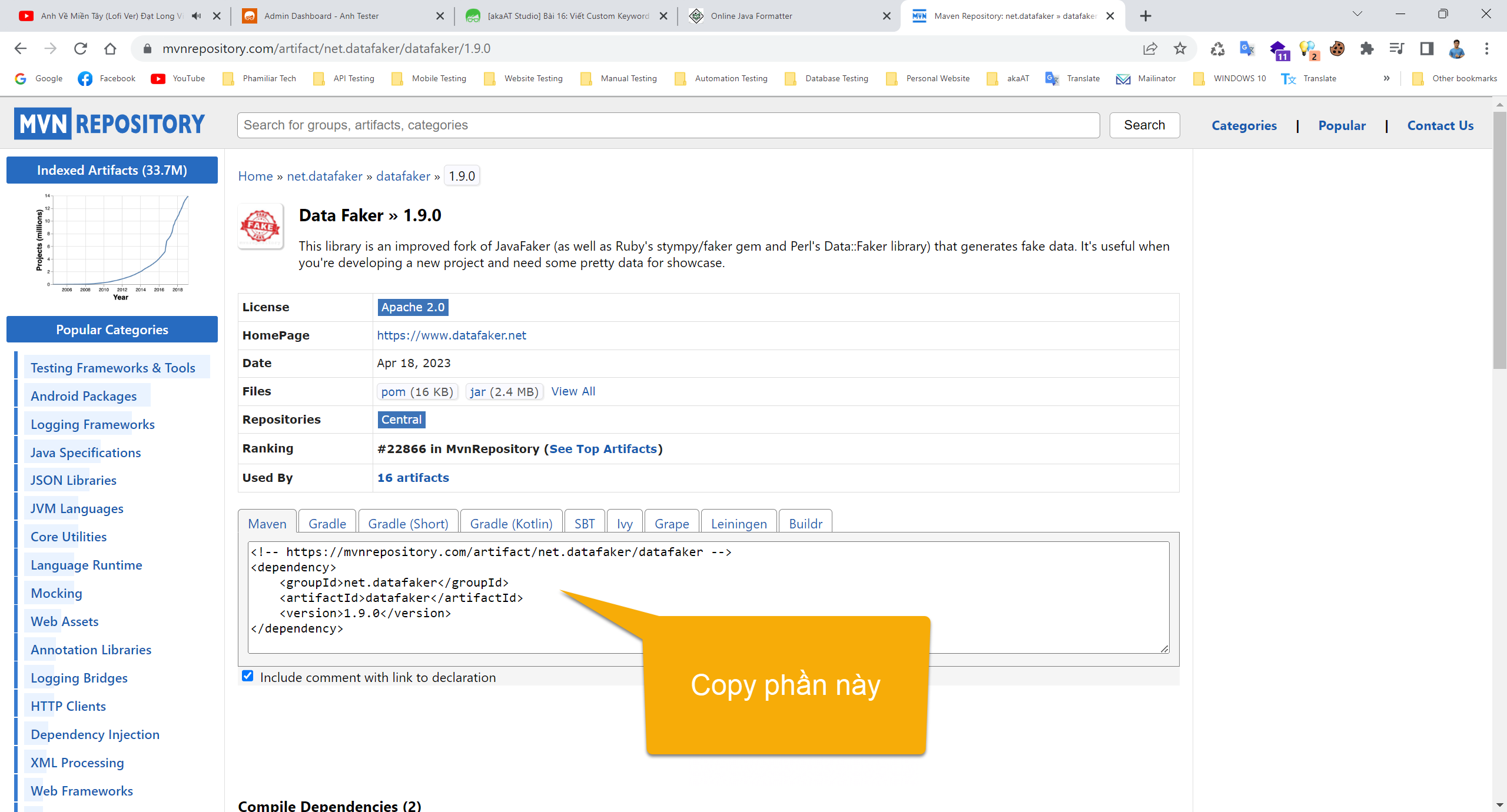Click the site lock icon in address bar
This screenshot has height=812, width=1507.
click(x=147, y=49)
